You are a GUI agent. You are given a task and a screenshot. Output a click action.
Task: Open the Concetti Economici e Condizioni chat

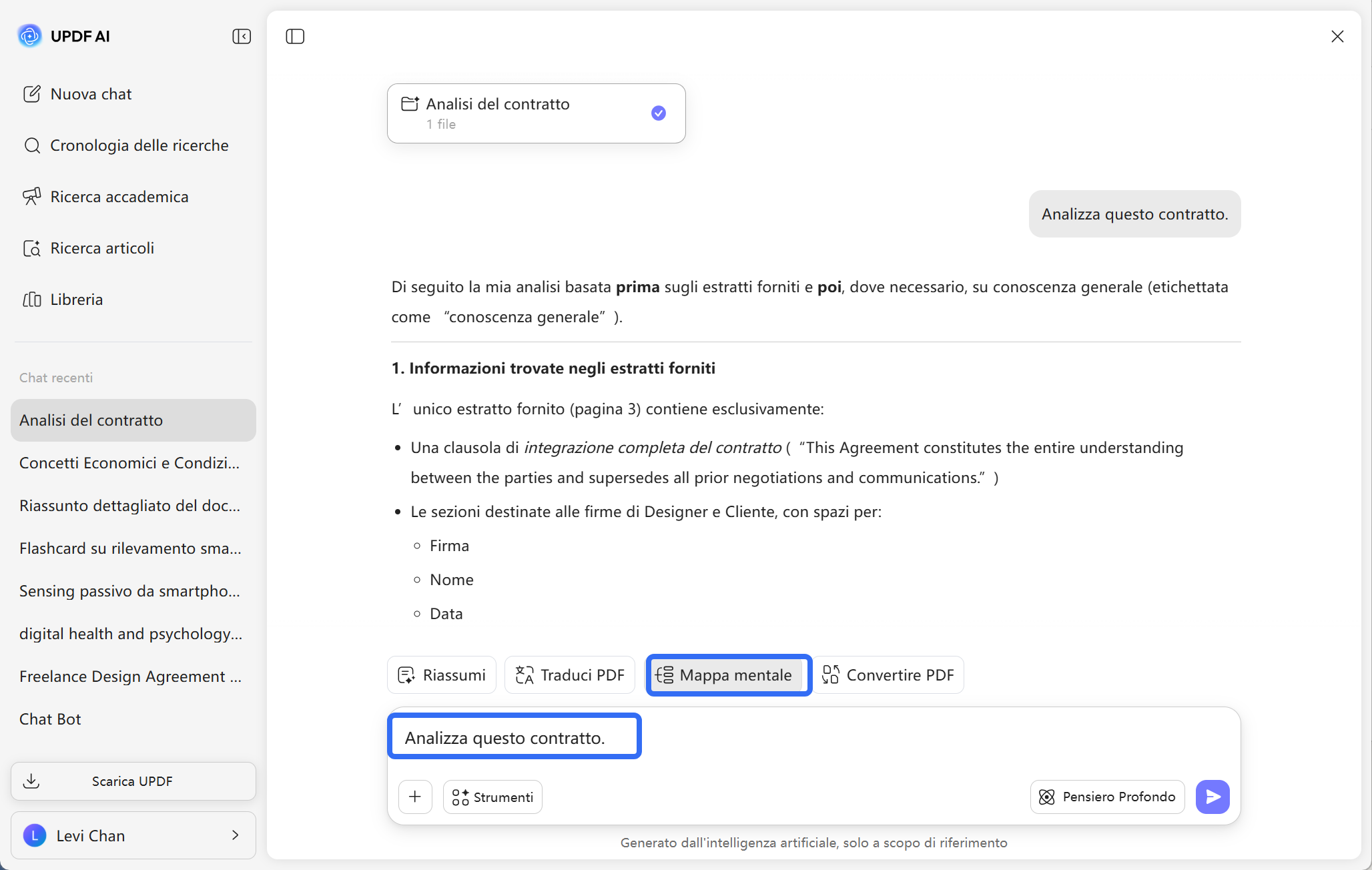click(x=129, y=462)
